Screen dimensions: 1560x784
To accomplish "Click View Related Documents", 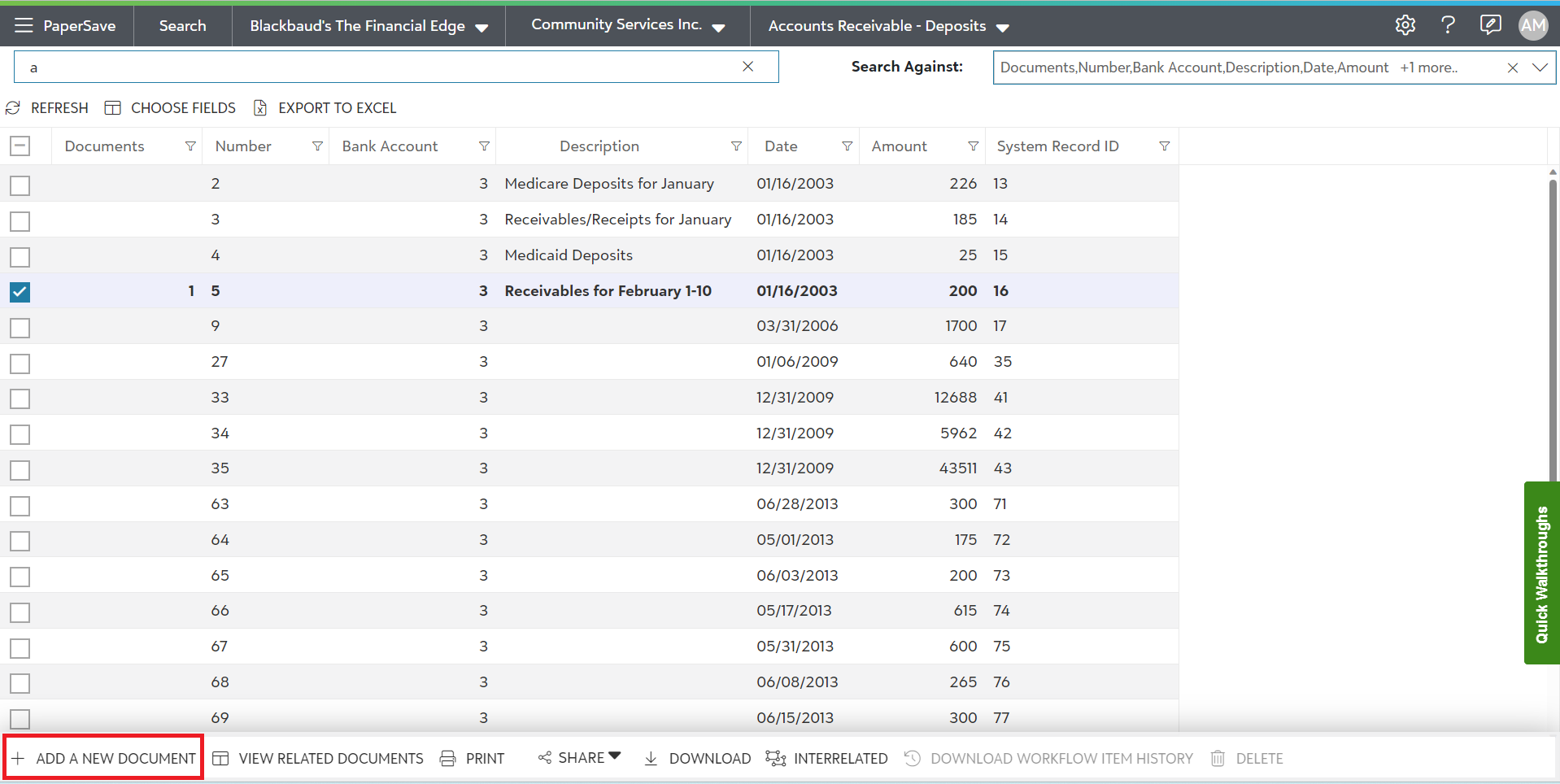I will [318, 758].
